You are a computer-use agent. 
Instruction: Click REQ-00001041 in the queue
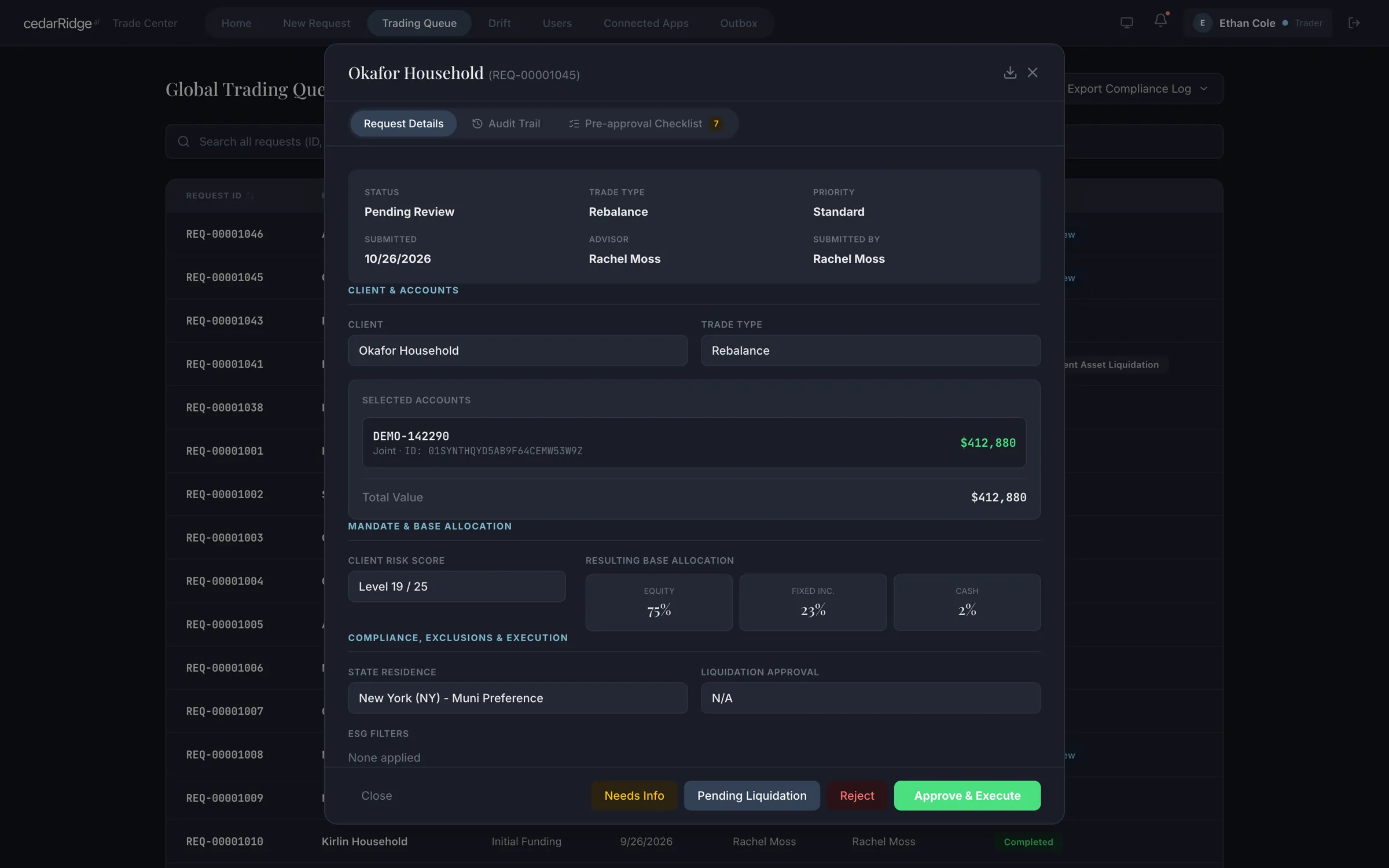coord(225,364)
